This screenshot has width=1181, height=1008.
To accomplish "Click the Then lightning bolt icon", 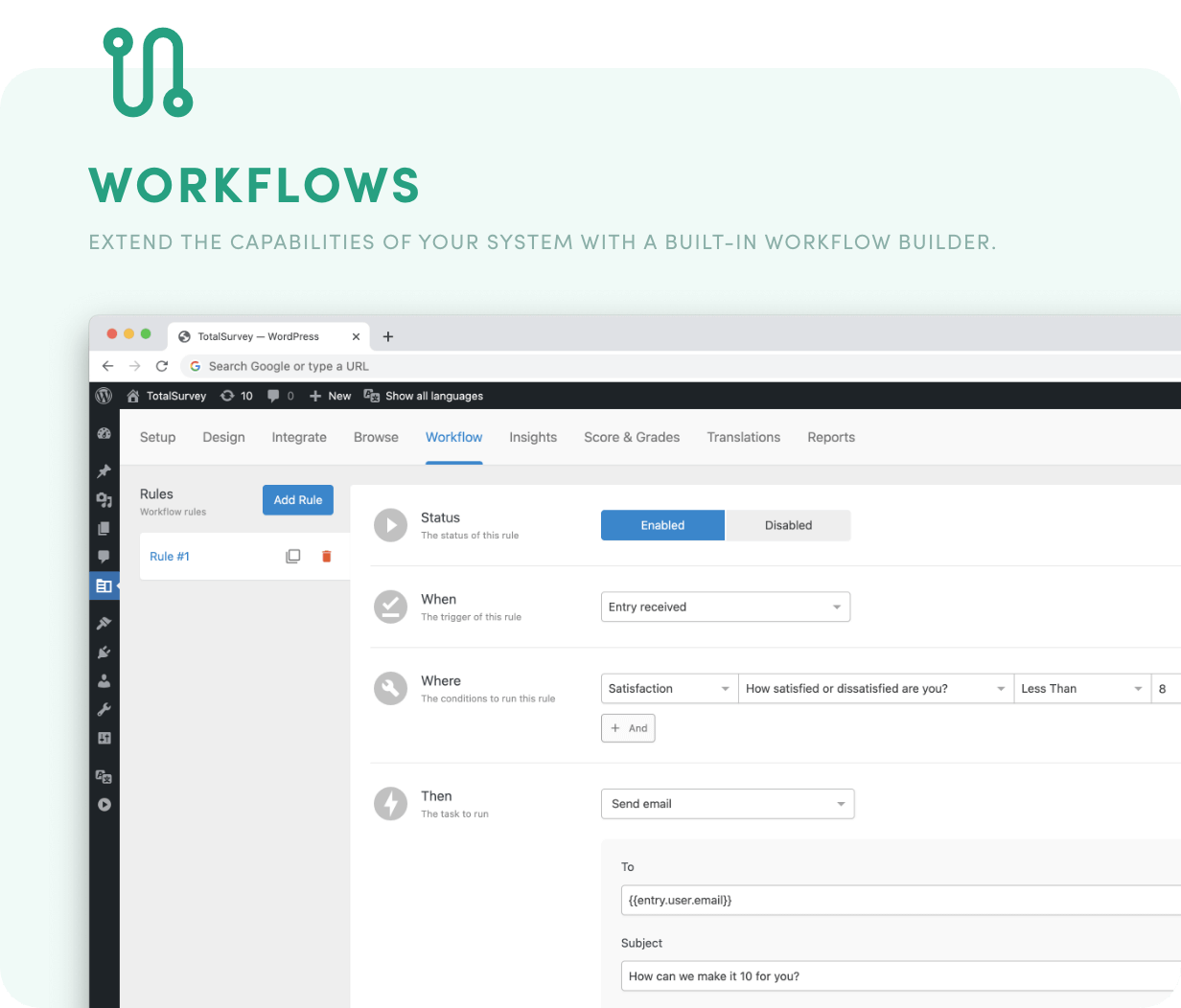I will [x=390, y=804].
